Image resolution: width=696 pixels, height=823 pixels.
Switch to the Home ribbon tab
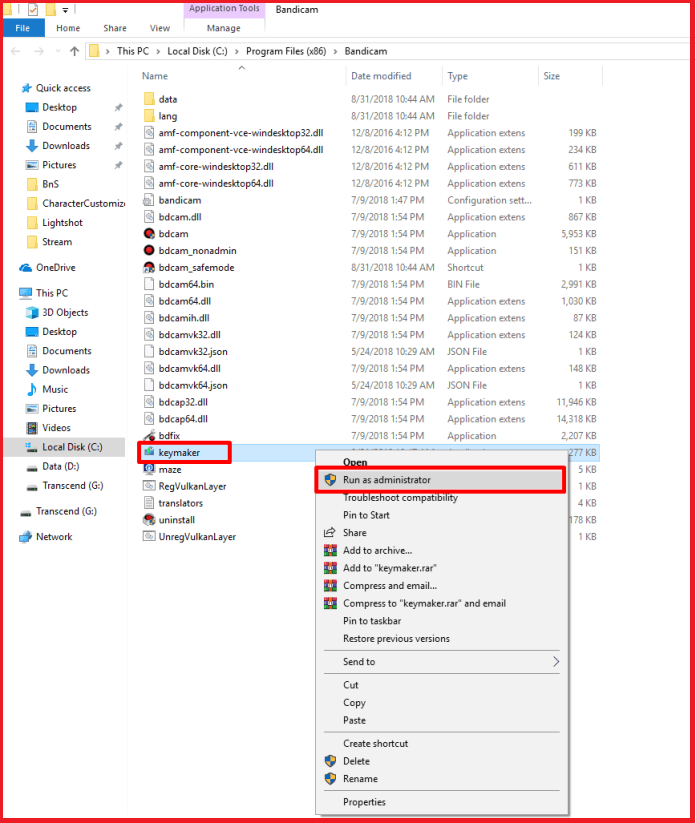pyautogui.click(x=68, y=28)
